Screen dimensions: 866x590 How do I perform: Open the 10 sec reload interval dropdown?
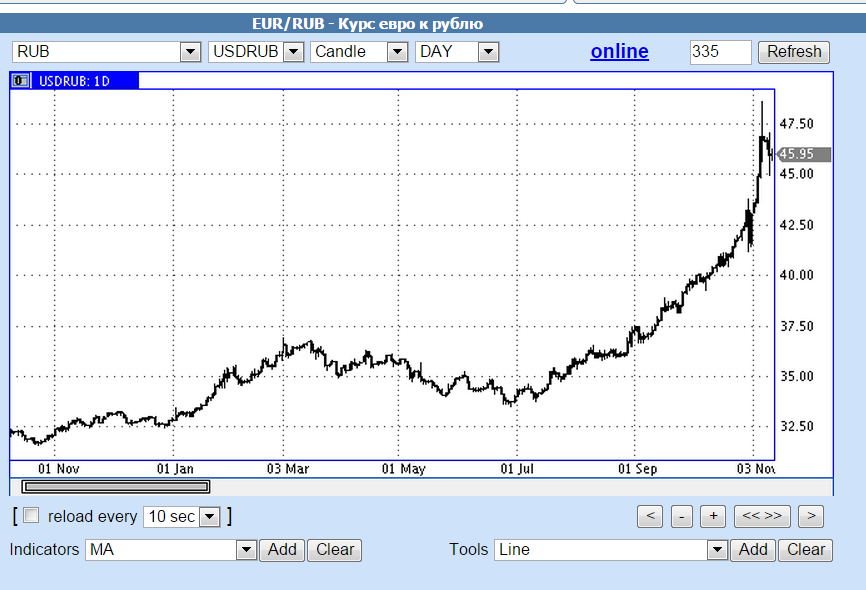click(x=209, y=517)
